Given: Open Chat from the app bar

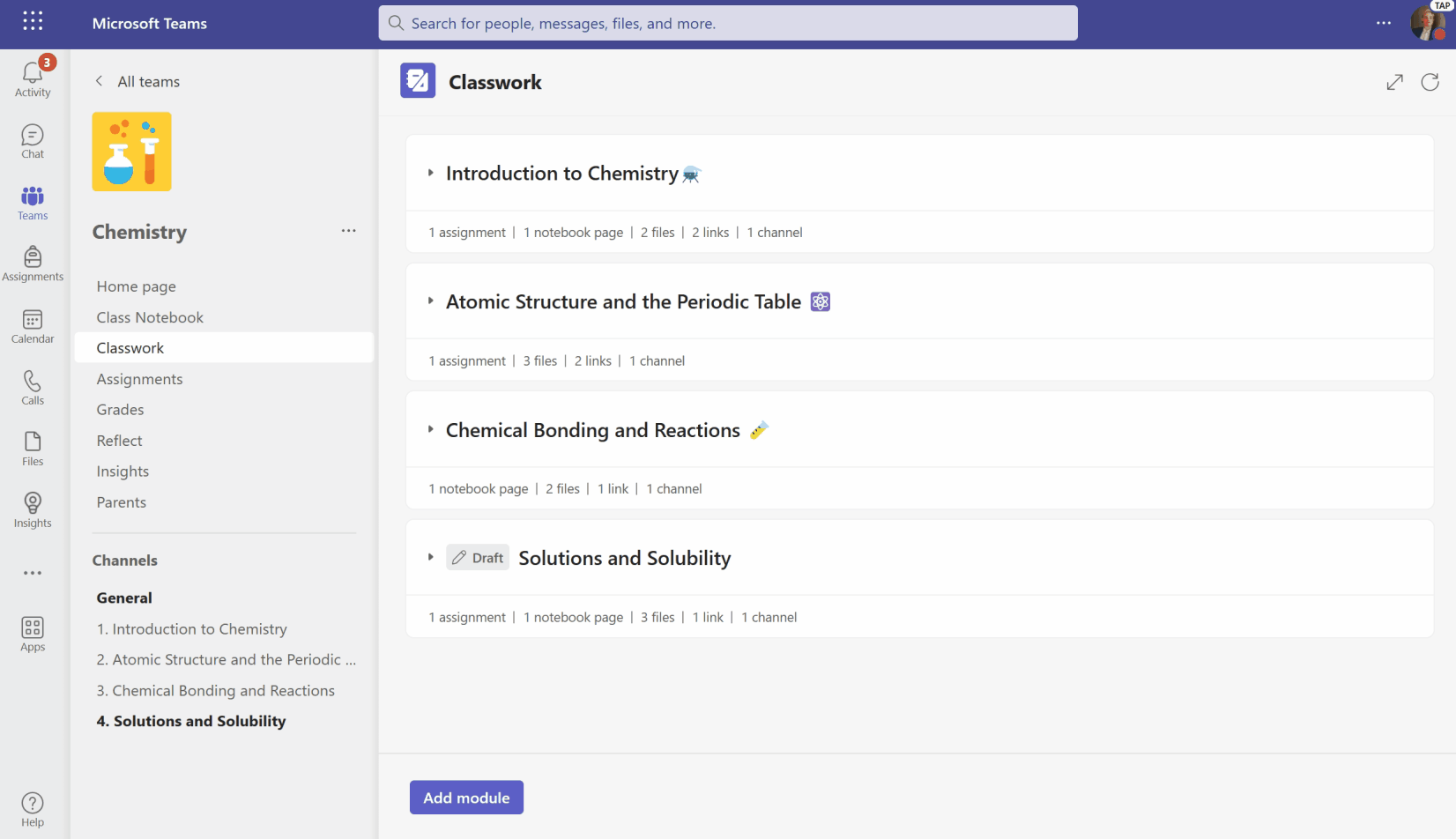Looking at the screenshot, I should [x=32, y=139].
